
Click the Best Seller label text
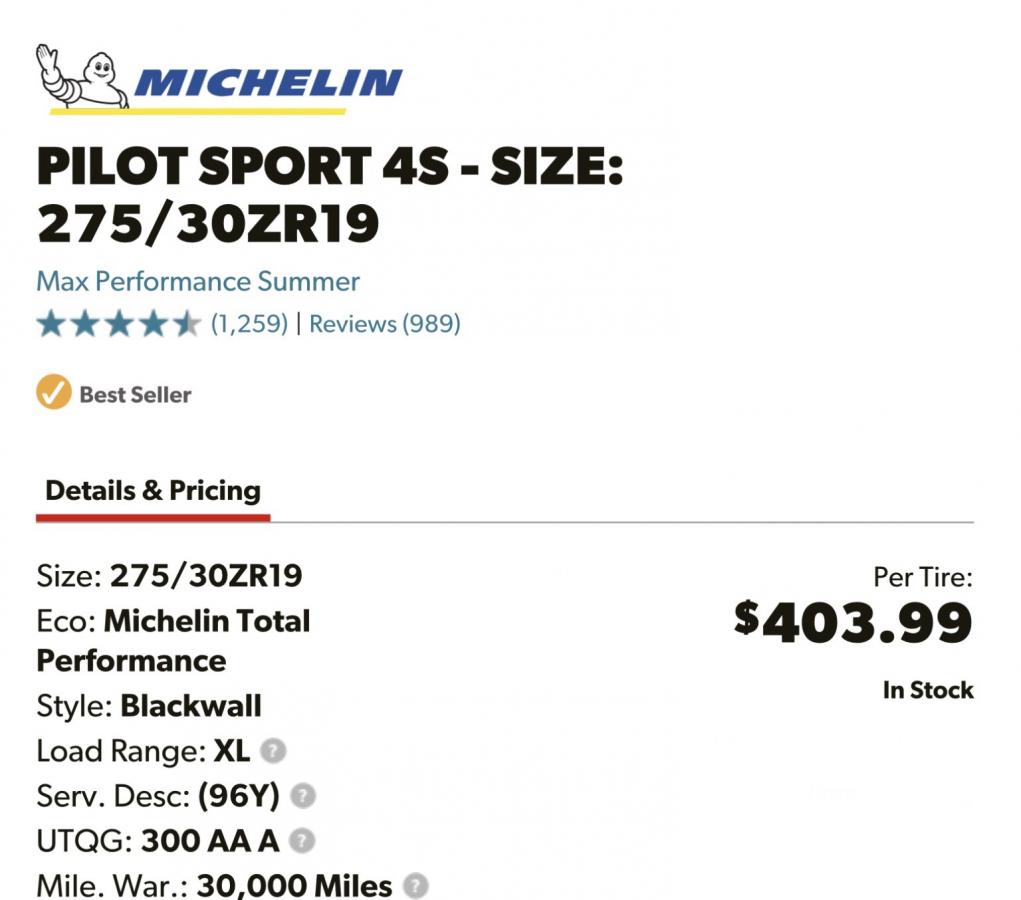pos(135,395)
